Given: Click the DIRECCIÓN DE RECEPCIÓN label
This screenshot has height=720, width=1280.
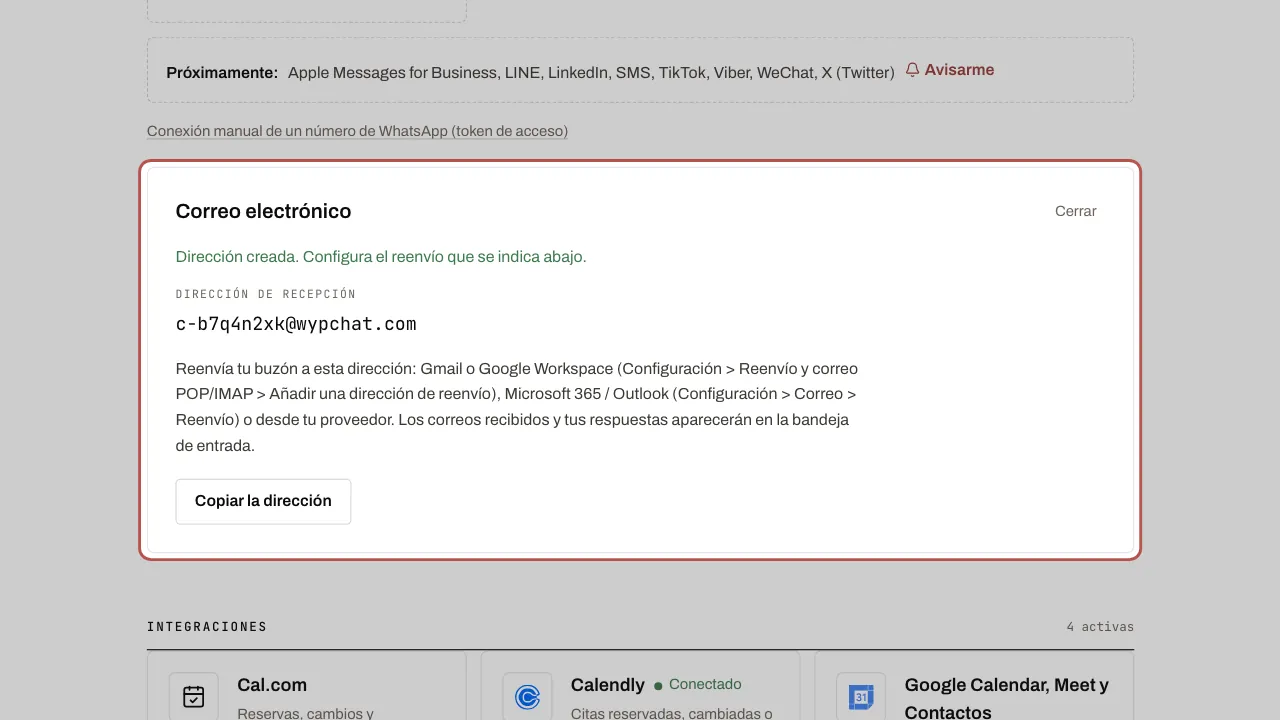Looking at the screenshot, I should (266, 294).
